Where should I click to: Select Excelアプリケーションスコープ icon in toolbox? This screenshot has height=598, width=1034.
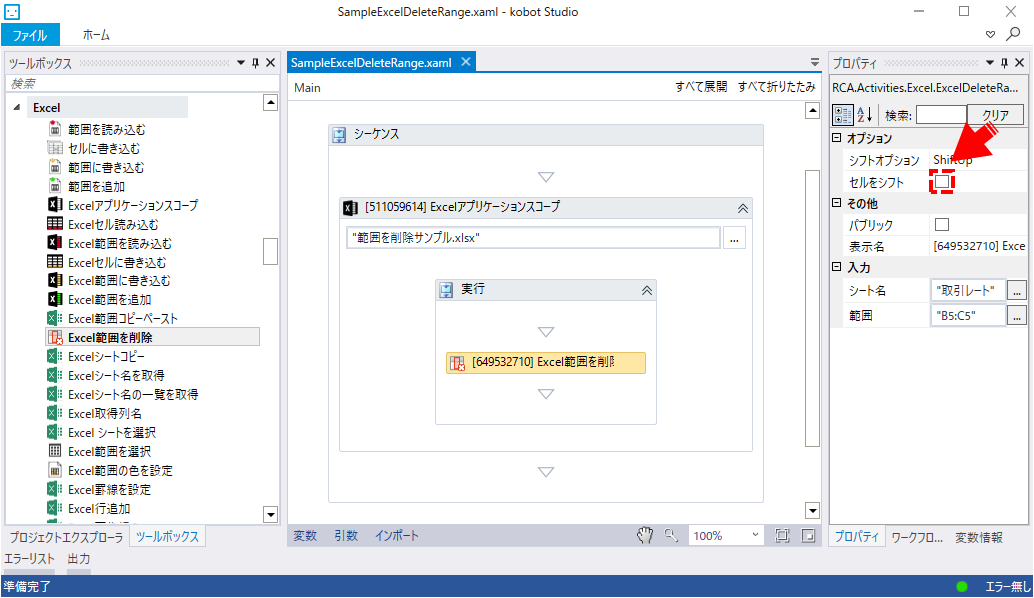(55, 204)
